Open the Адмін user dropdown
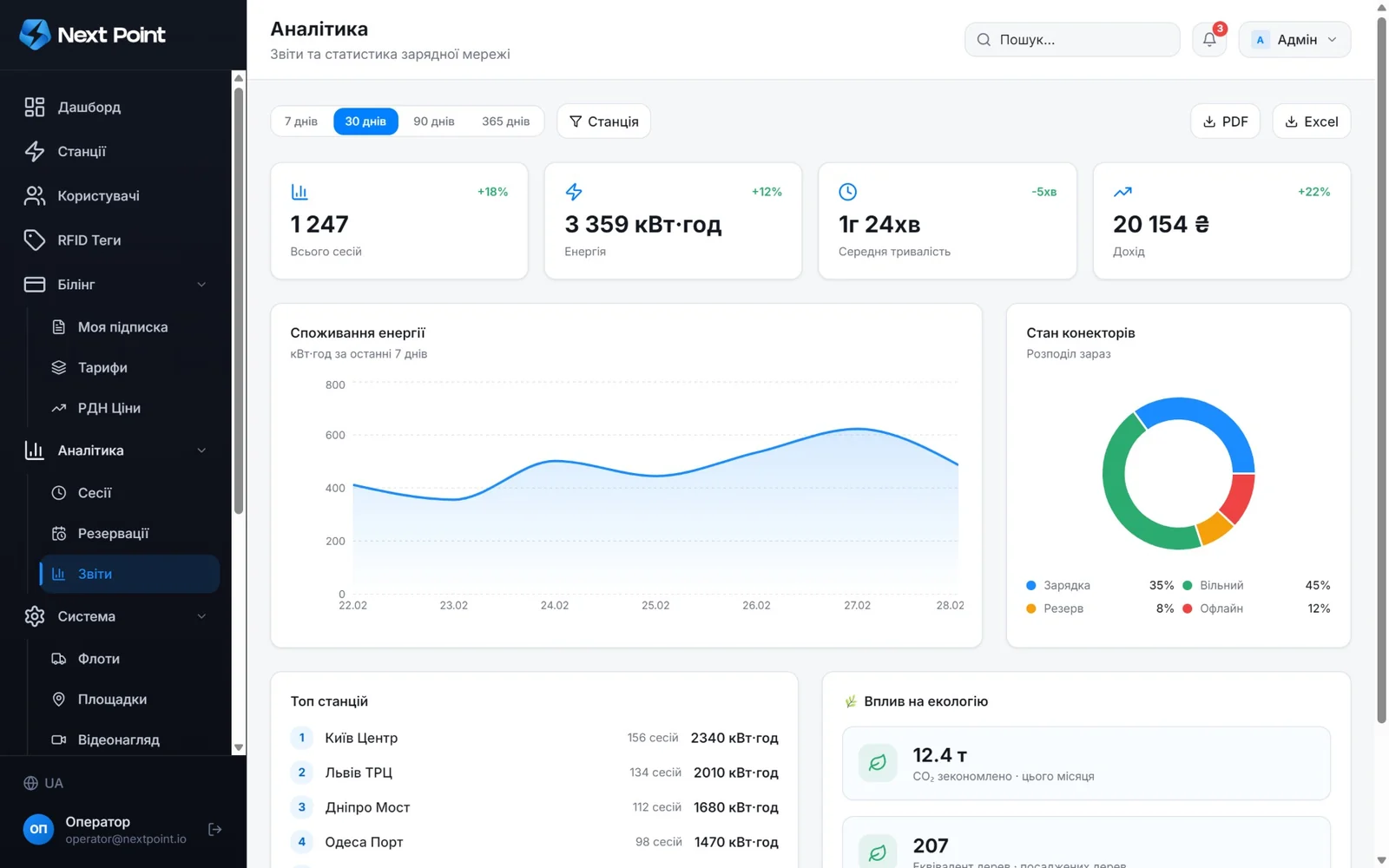 (x=1294, y=39)
